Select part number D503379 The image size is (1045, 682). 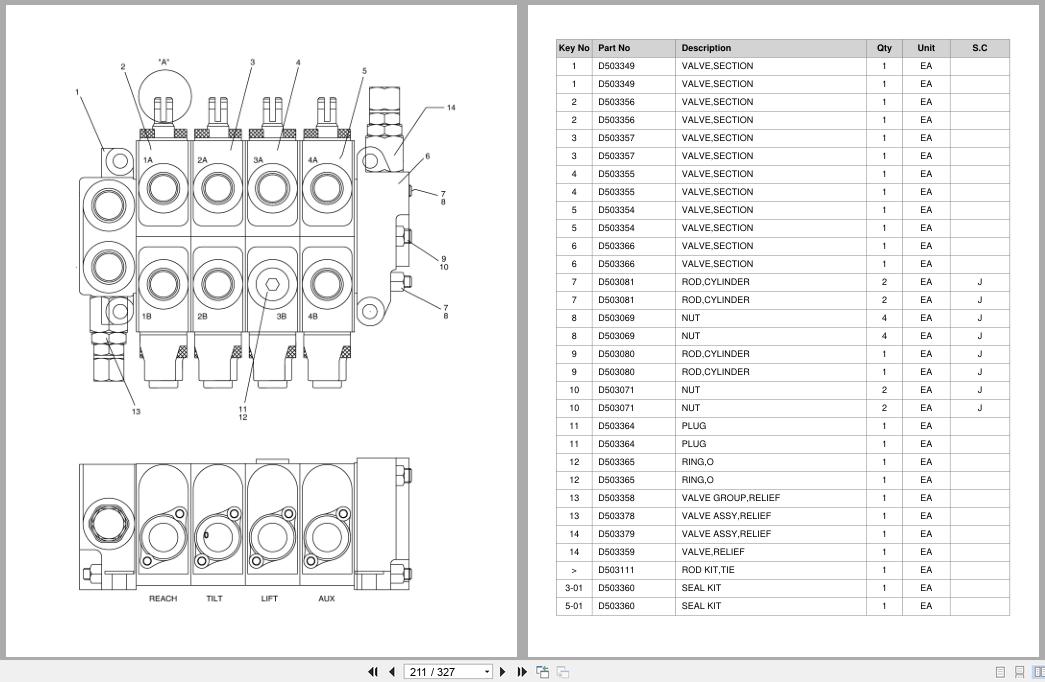(616, 534)
